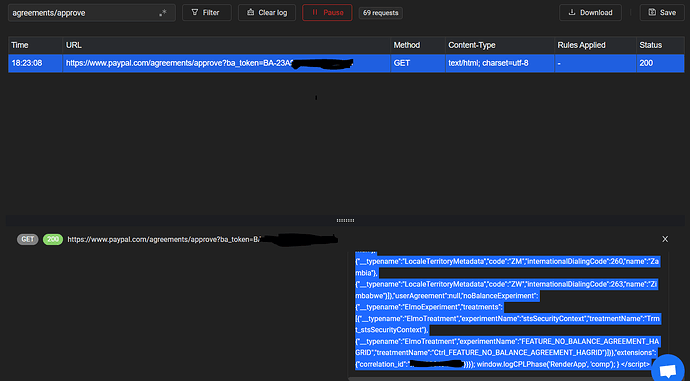The height and width of the screenshot is (381, 690).
Task: Close the request details panel
Action: 665,239
